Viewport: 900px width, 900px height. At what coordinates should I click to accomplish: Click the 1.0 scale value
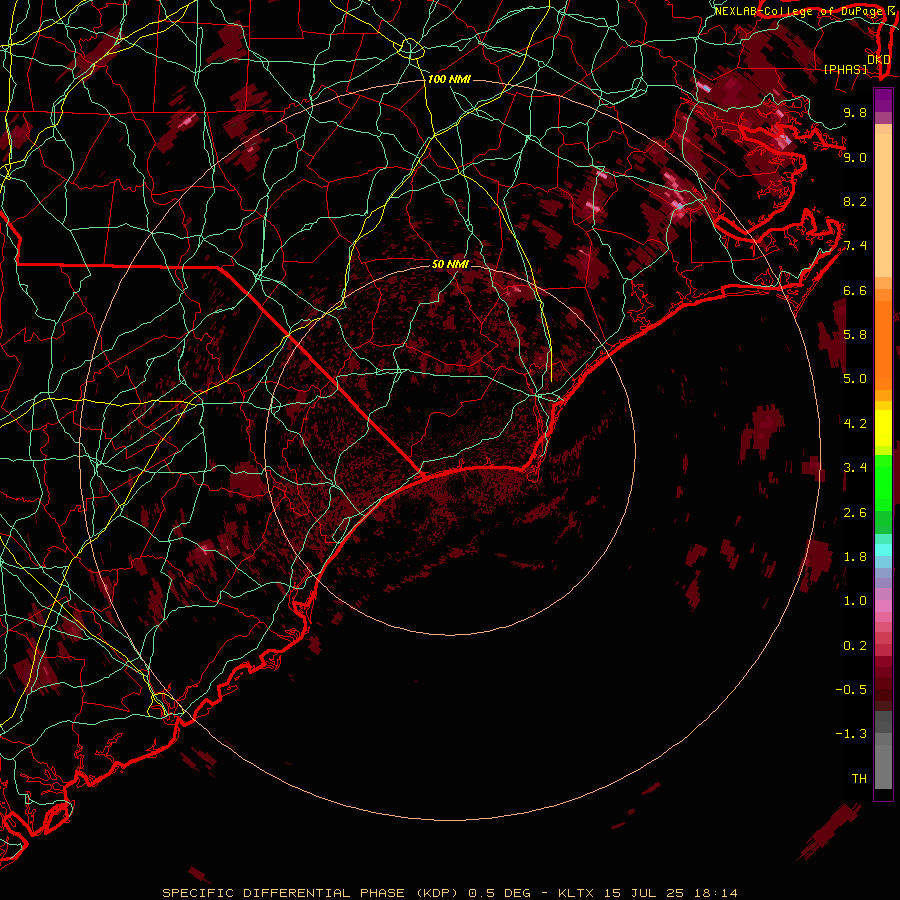click(x=855, y=601)
